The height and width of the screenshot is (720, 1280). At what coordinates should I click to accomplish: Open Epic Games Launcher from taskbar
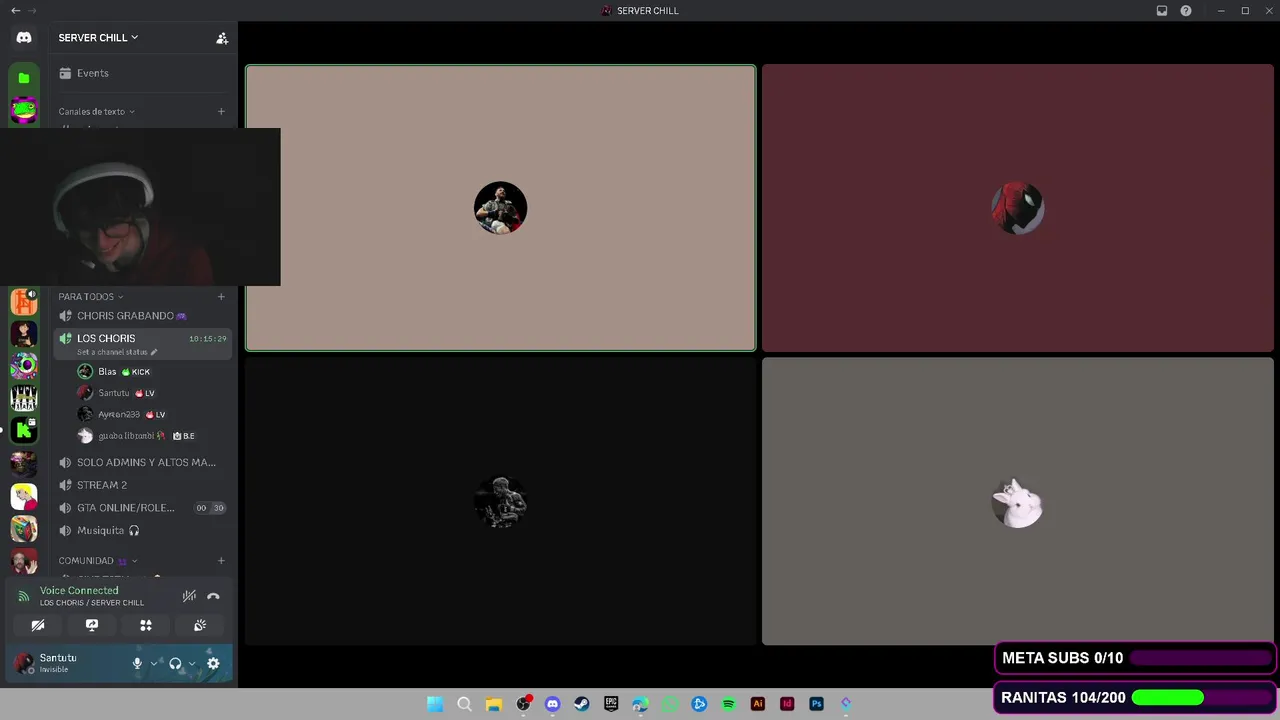pyautogui.click(x=611, y=704)
